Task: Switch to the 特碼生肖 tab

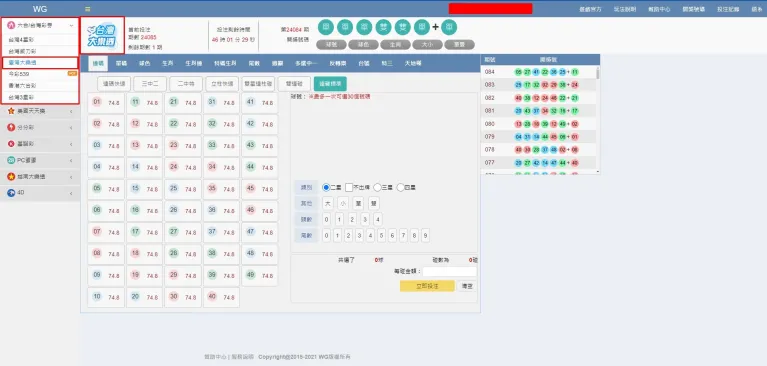Action: tap(225, 63)
